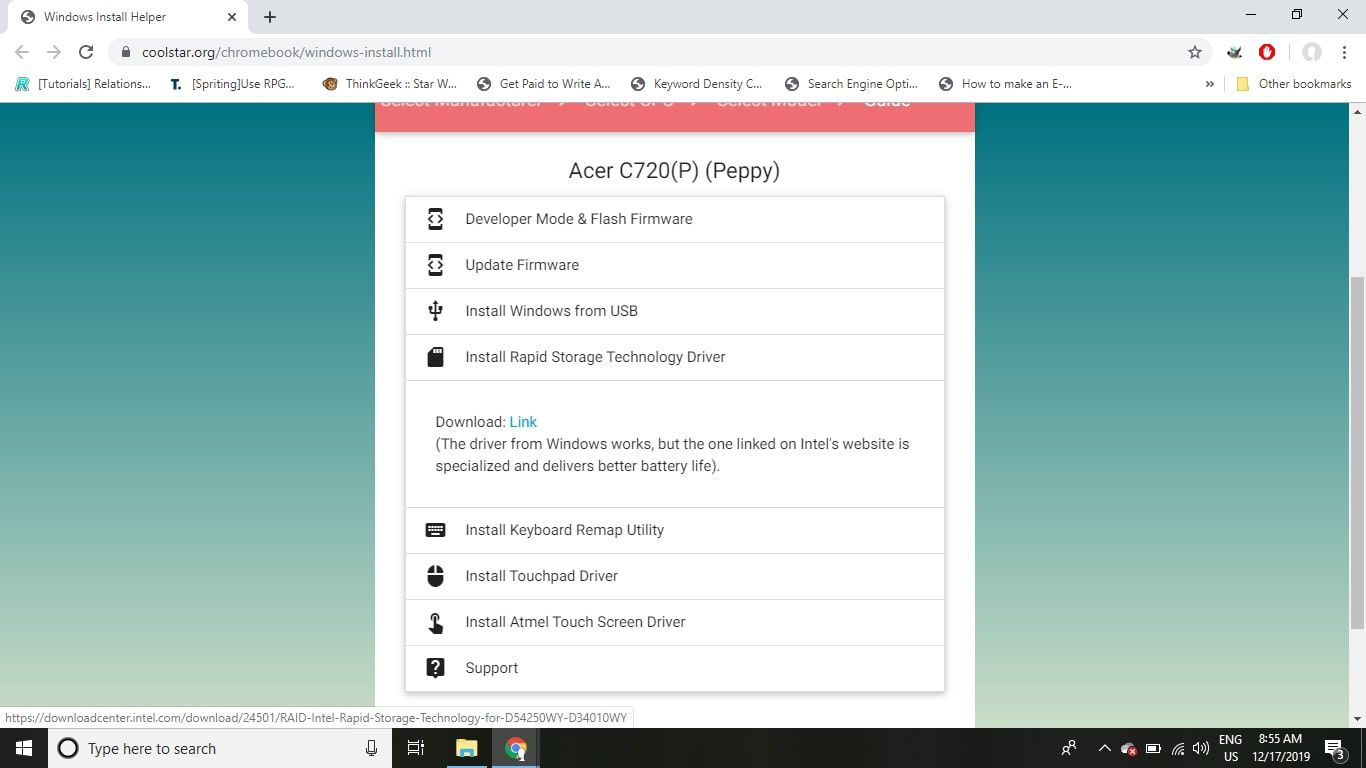Image resolution: width=1366 pixels, height=768 pixels.
Task: Open the [Tutorials] Relations bookmark
Action: pos(84,84)
